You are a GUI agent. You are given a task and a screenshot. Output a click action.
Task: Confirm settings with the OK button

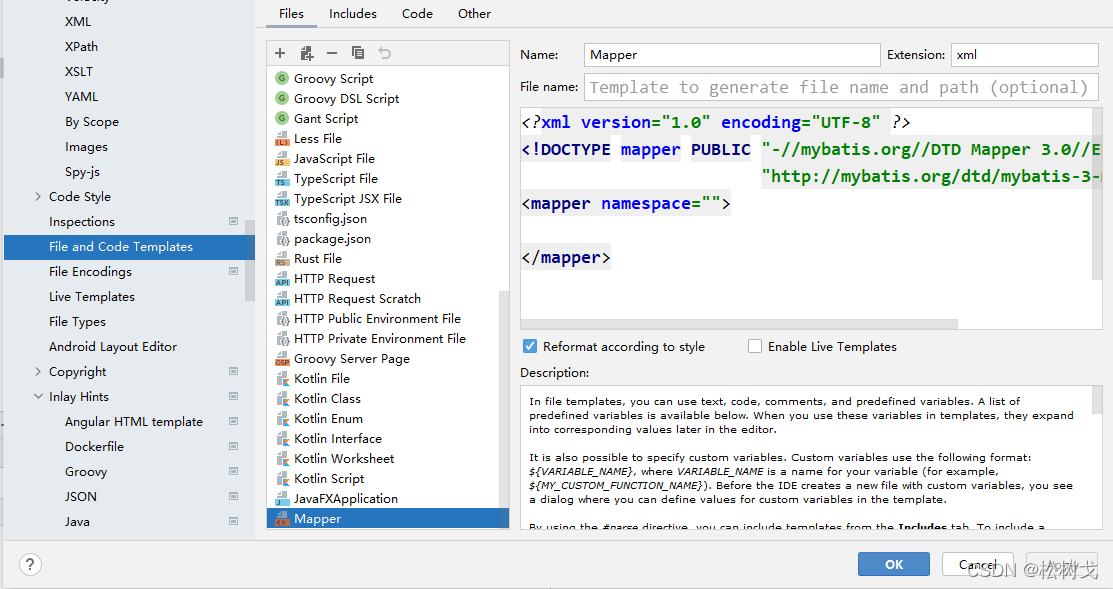click(894, 564)
